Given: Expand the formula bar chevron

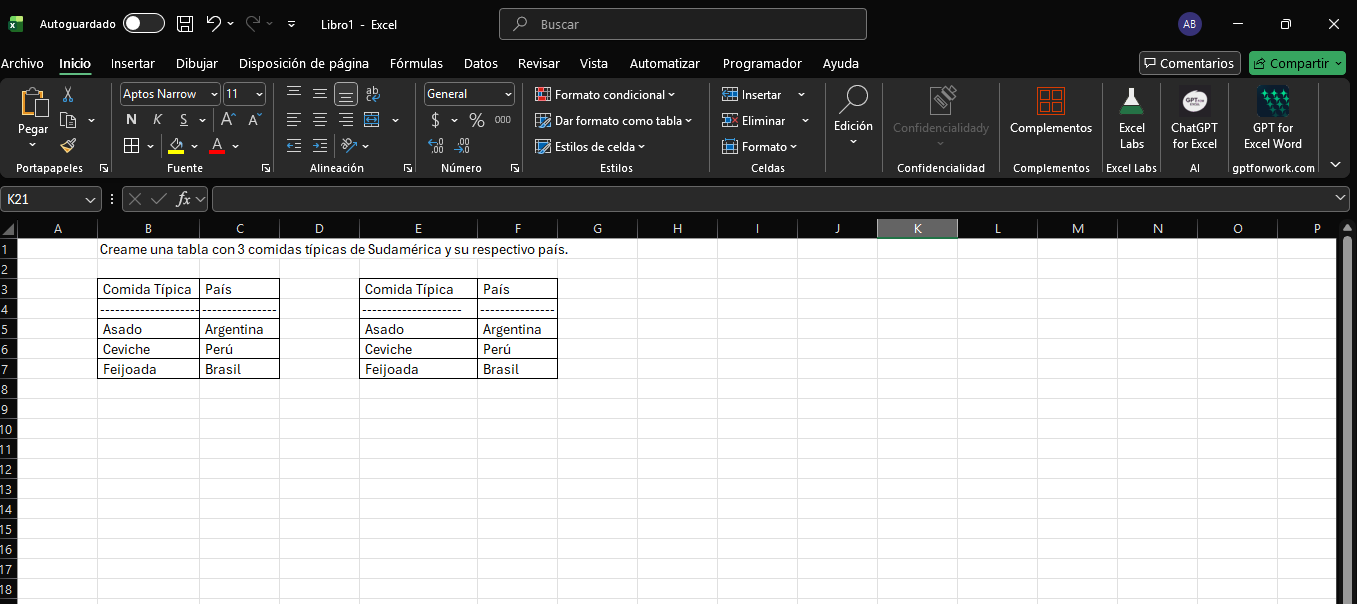Looking at the screenshot, I should pyautogui.click(x=1342, y=198).
